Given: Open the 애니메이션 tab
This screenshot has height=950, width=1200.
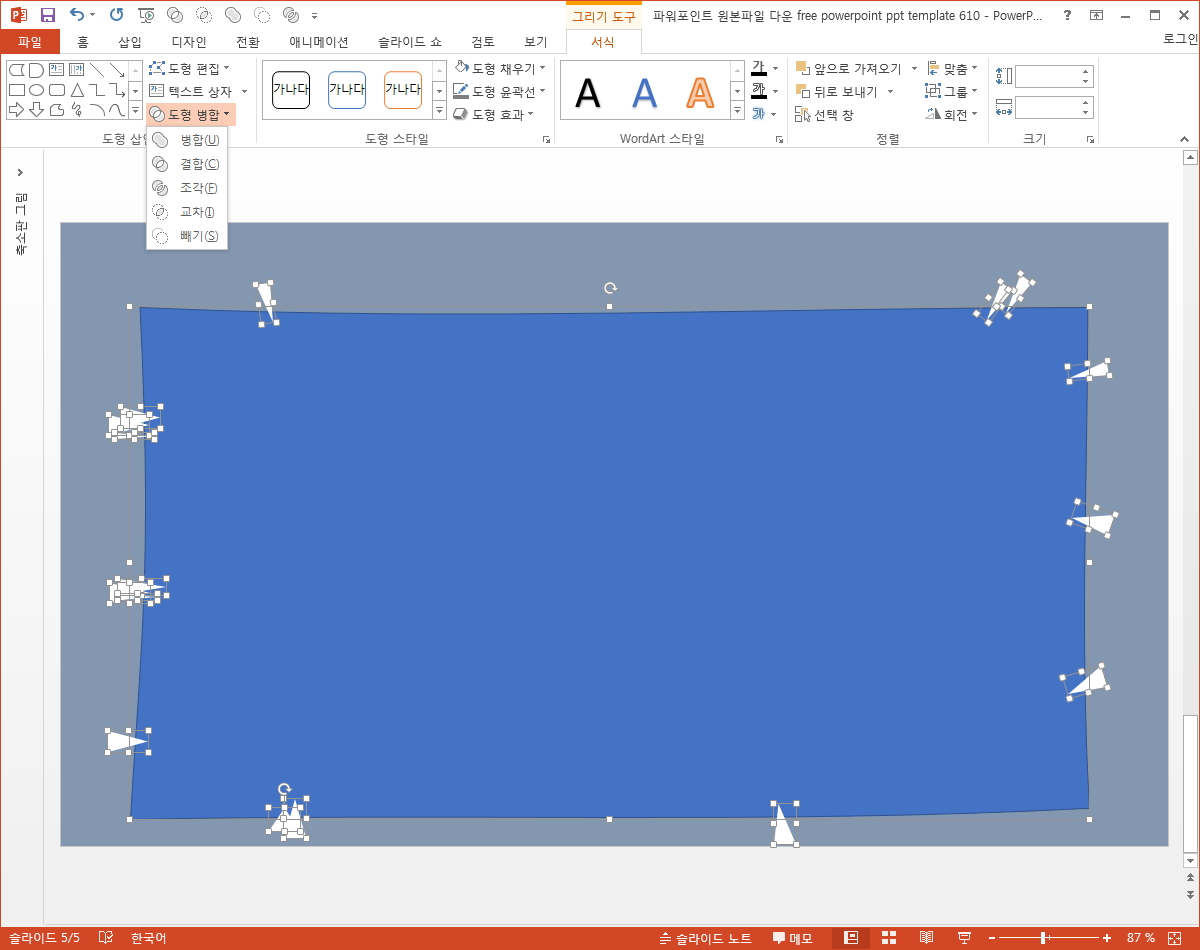Looking at the screenshot, I should (319, 42).
